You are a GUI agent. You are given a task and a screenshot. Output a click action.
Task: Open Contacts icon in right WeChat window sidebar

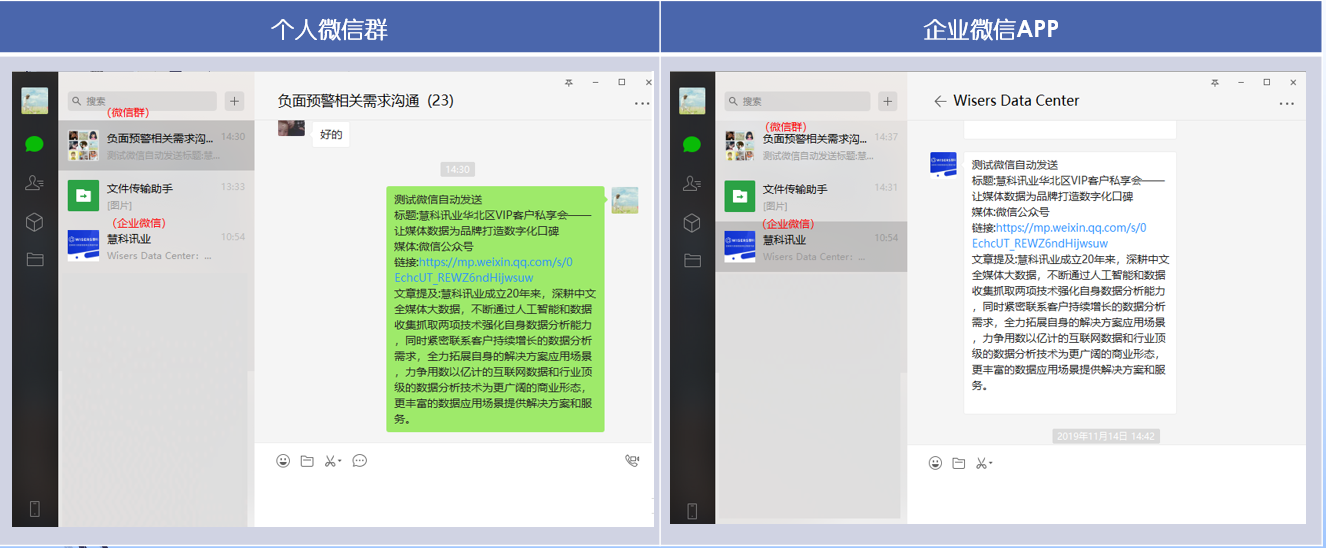point(692,183)
